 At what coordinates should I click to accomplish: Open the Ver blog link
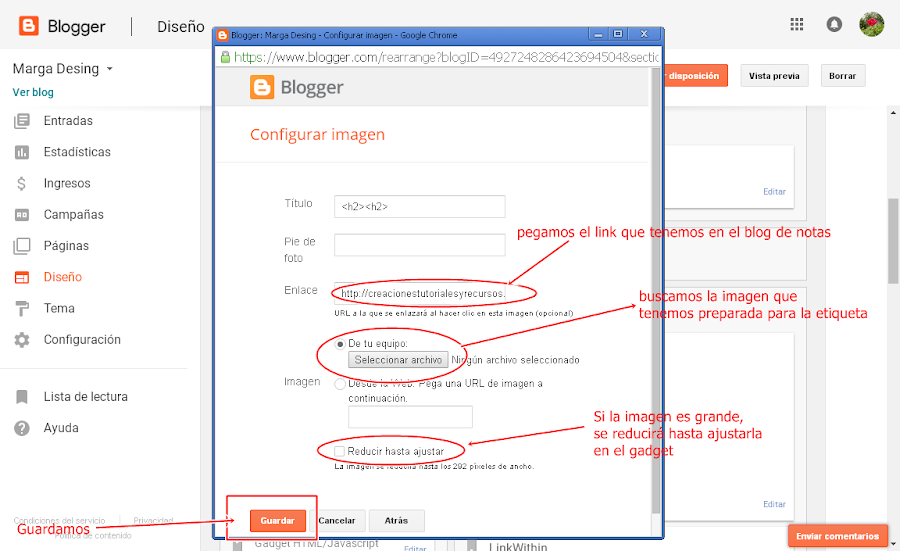[x=33, y=92]
